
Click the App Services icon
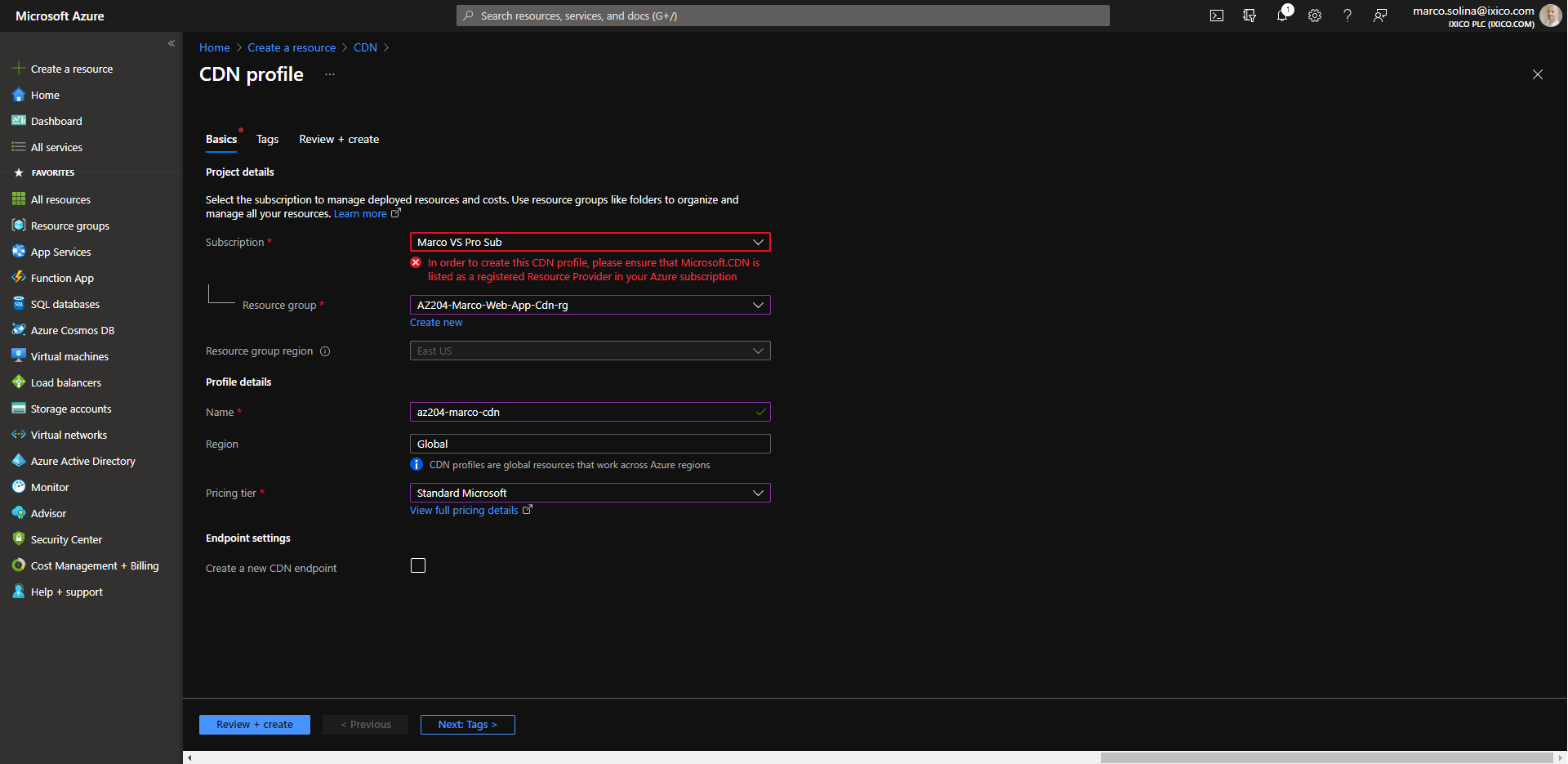pyautogui.click(x=19, y=252)
